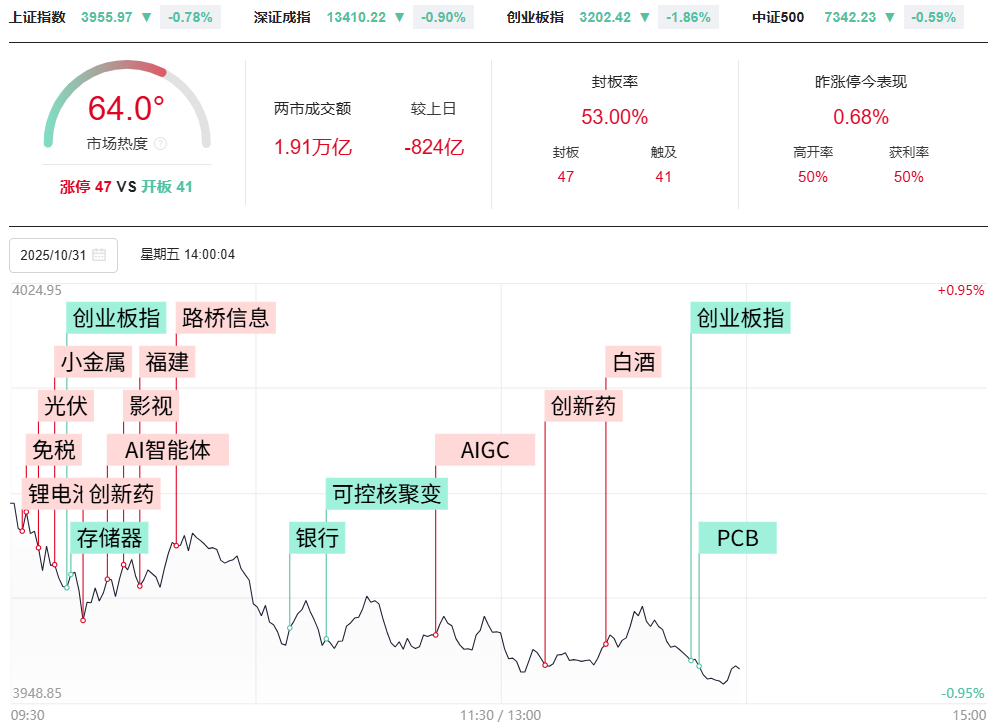
Task: Select the 存储器 green chart label
Action: (x=110, y=538)
